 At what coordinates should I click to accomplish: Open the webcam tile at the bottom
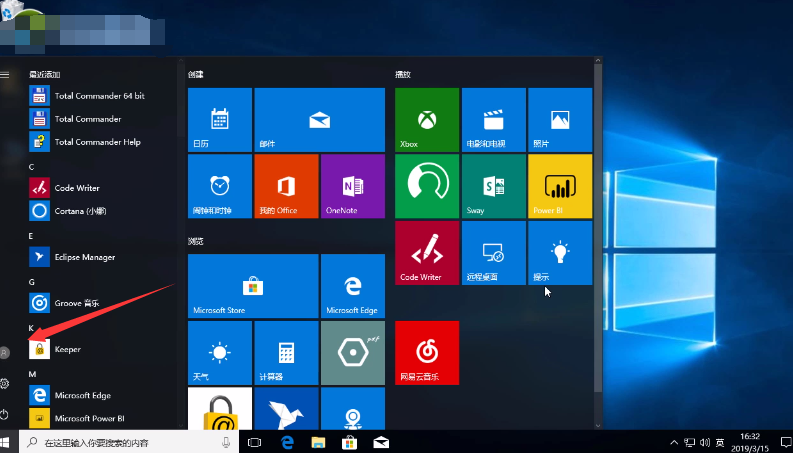[353, 409]
